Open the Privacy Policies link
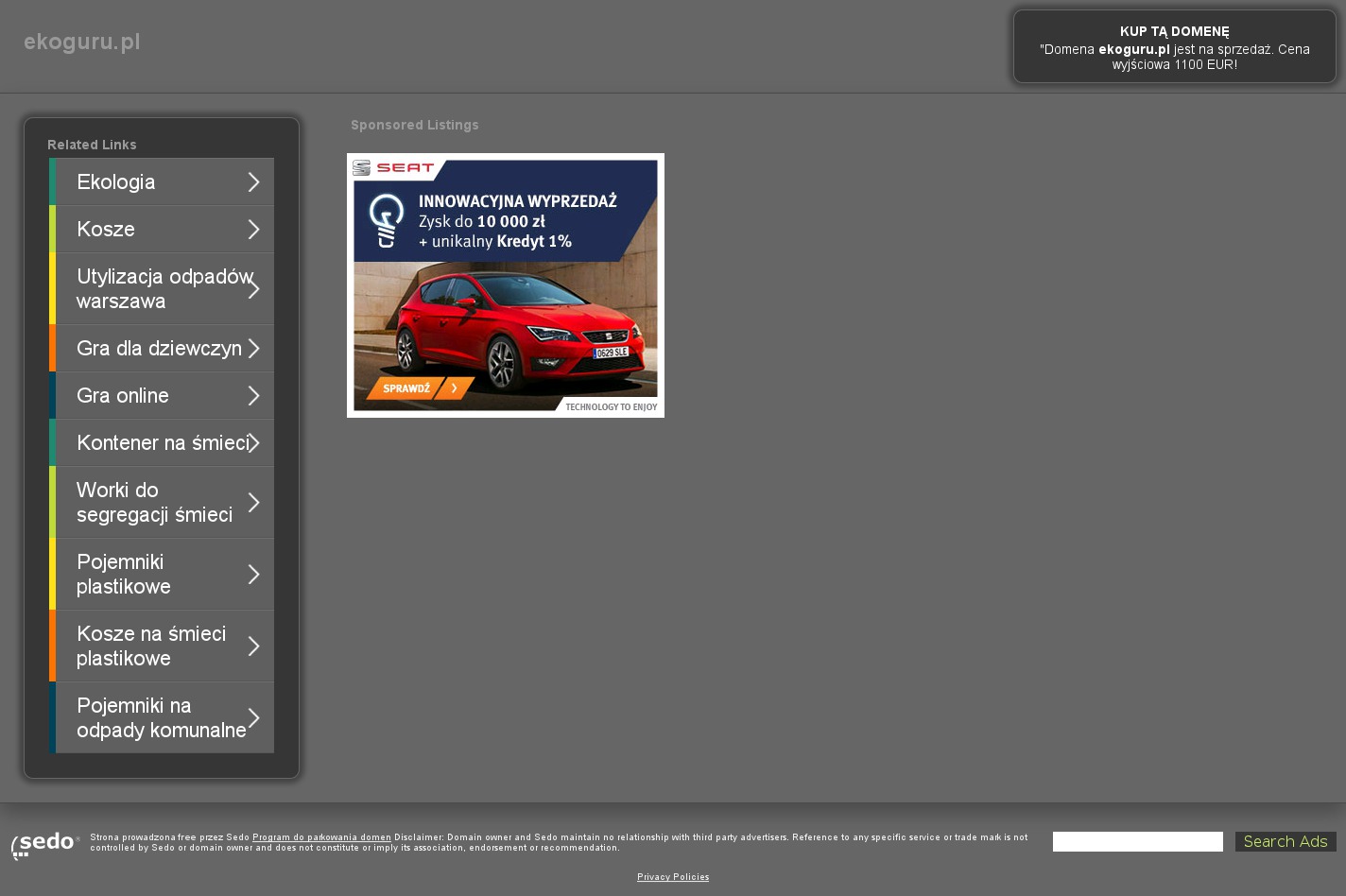Image resolution: width=1346 pixels, height=896 pixels. click(673, 877)
